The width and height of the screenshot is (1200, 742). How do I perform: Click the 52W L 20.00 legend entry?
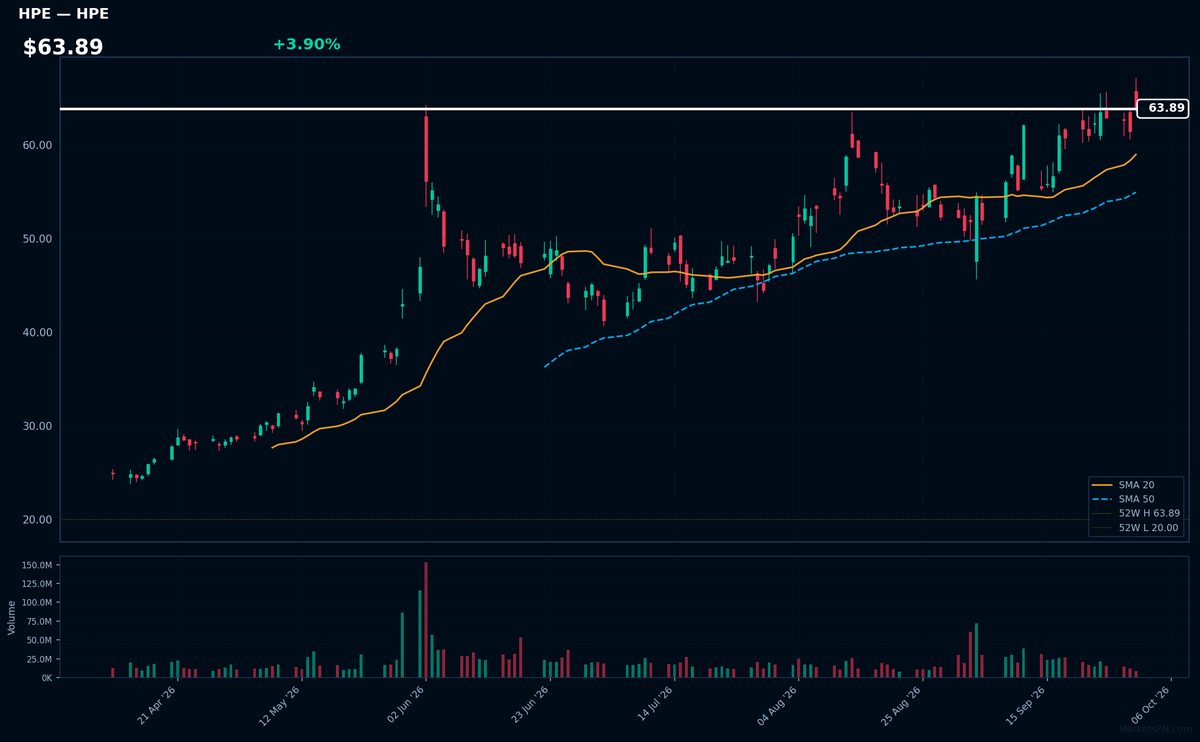[1137, 528]
